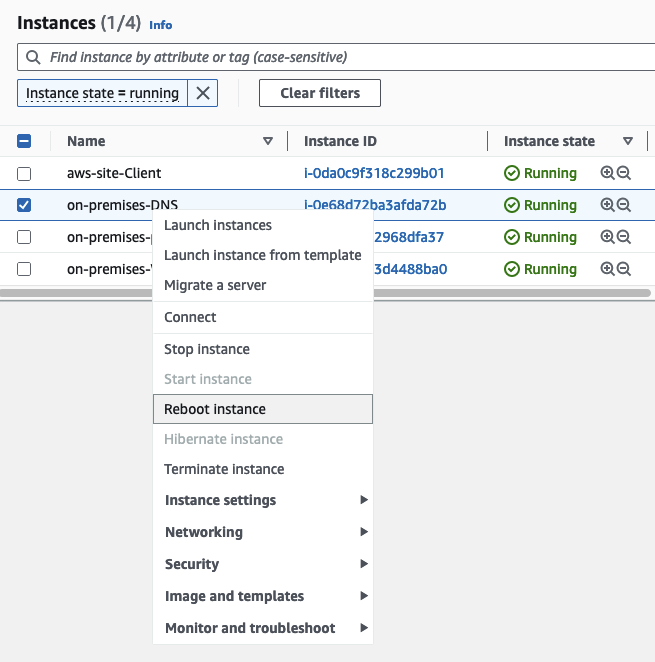Sort by Name column arrow
655x662 pixels.
coord(267,141)
